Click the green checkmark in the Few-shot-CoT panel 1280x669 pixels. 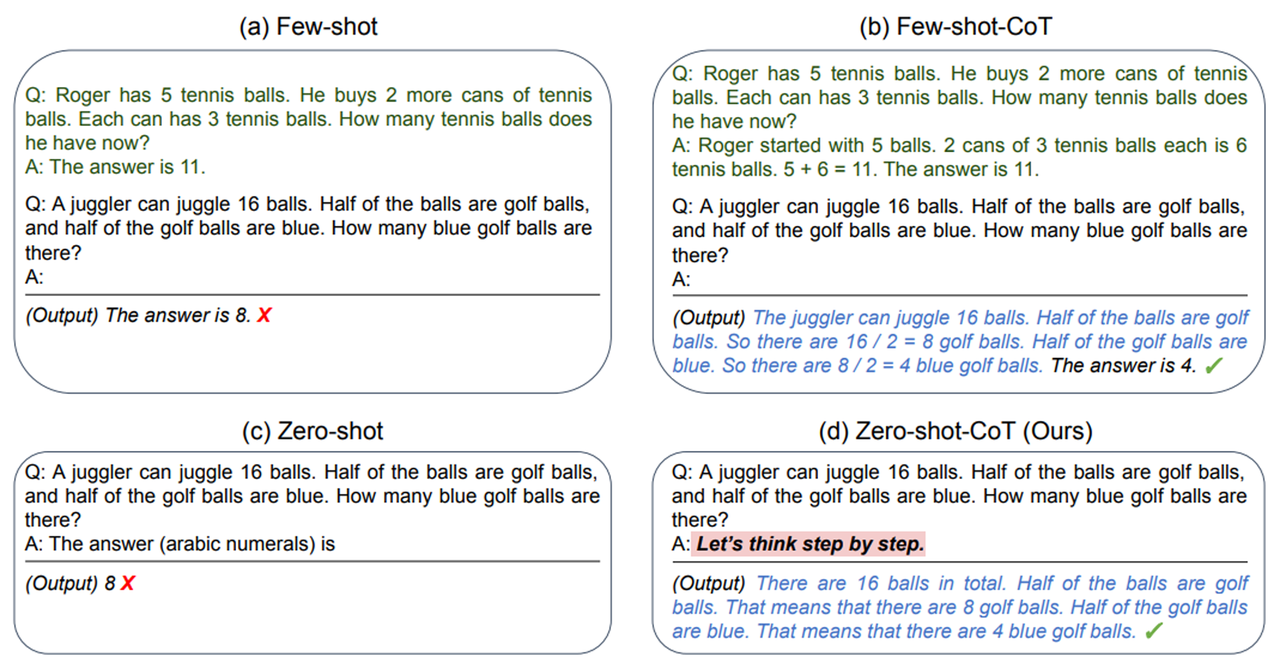(x=1213, y=366)
